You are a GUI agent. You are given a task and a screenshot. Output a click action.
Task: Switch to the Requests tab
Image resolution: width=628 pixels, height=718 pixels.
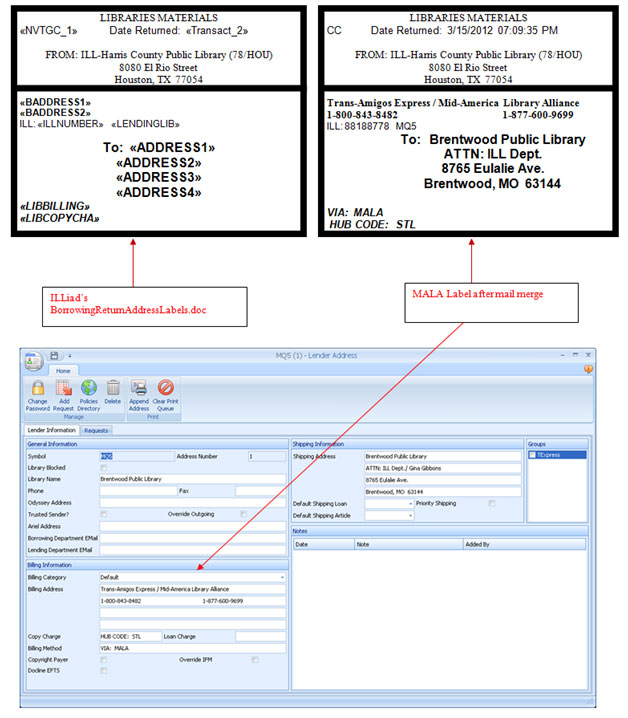[96, 430]
